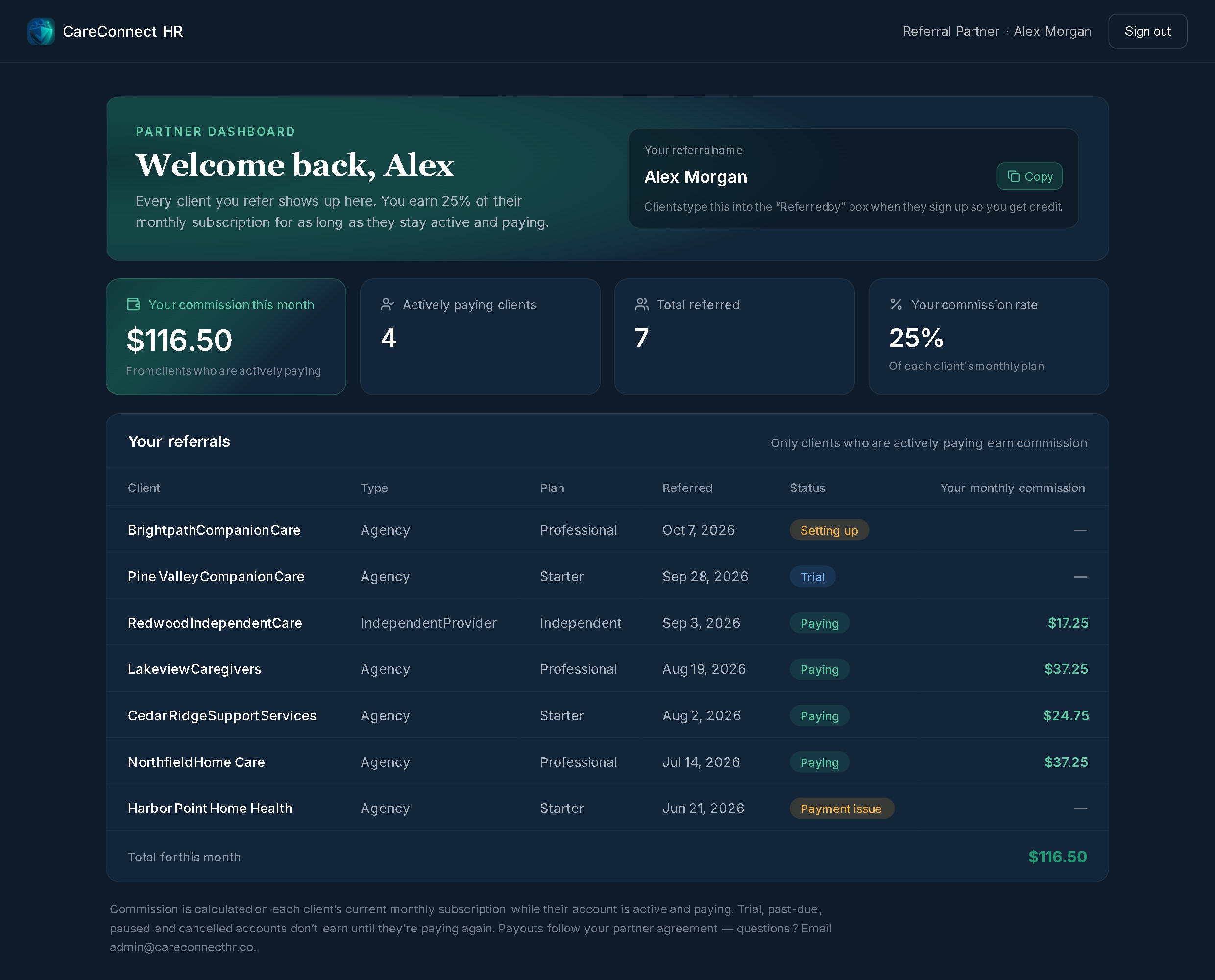Click Northfield Home Care client name
This screenshot has height=980, width=1215.
click(196, 761)
